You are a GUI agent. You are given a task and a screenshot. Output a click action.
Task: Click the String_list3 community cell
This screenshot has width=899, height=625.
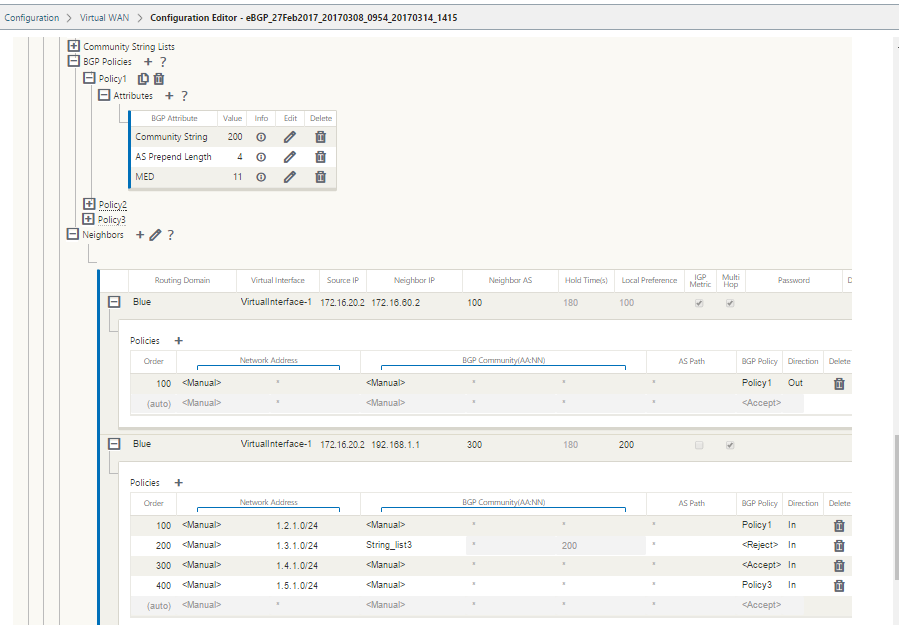click(389, 545)
